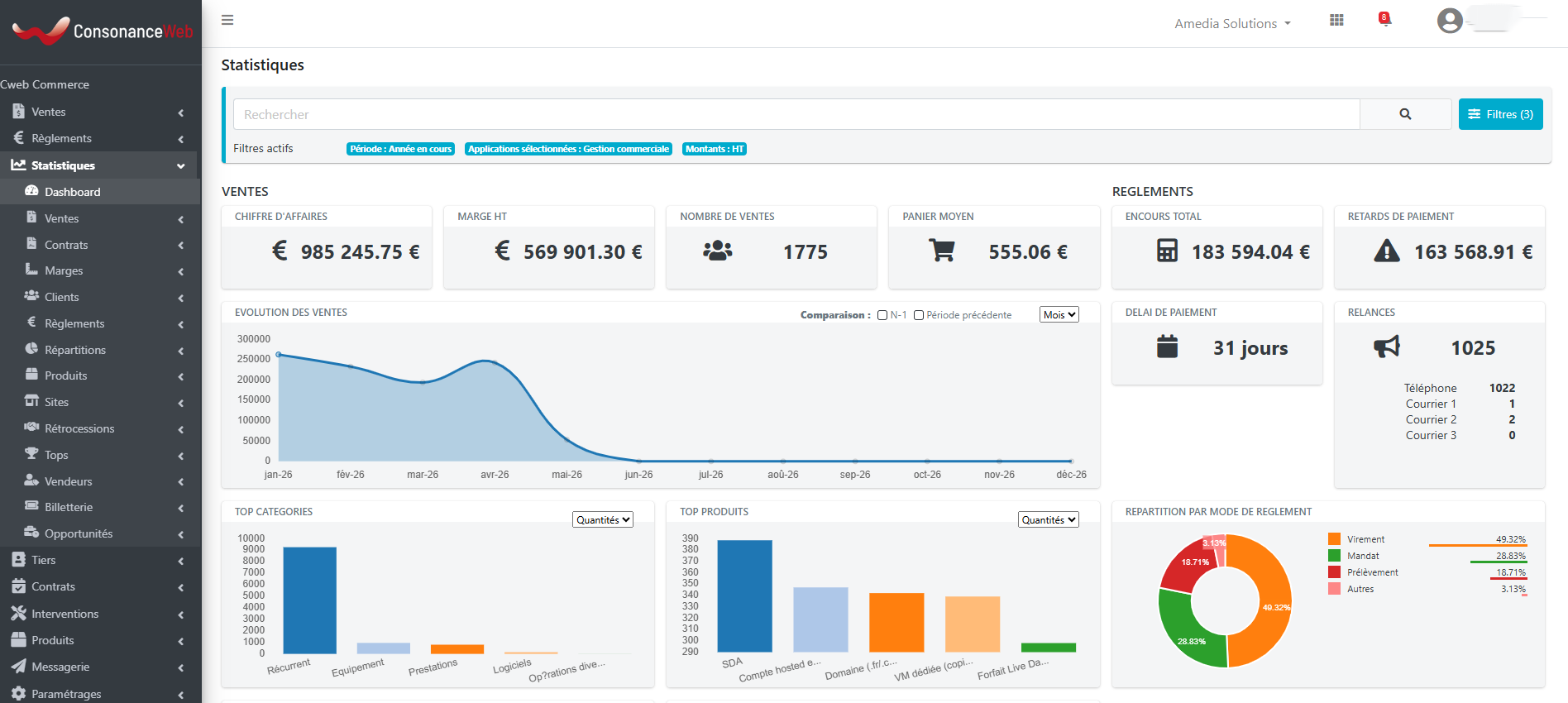This screenshot has height=703, width=1568.
Task: Open Ventes under Statistiques
Action: tap(100, 218)
